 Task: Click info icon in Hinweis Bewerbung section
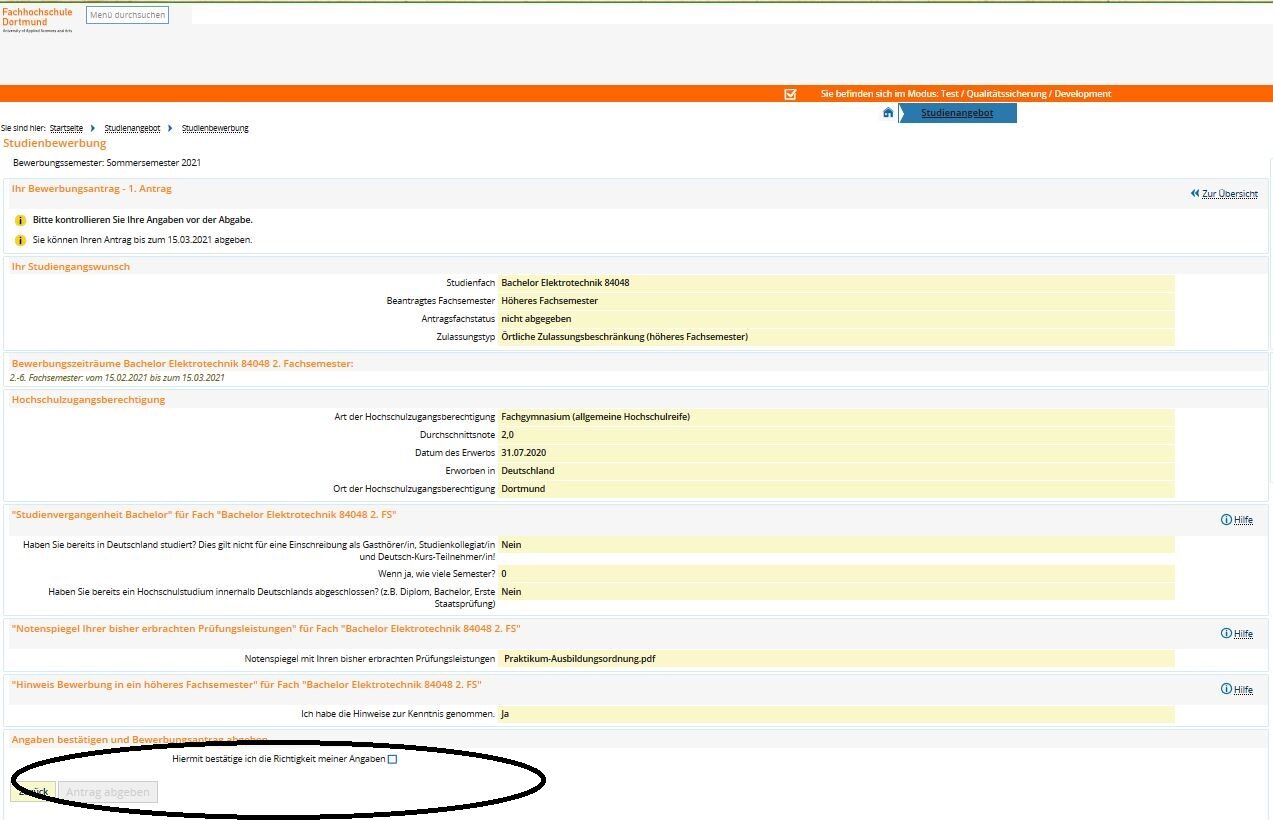pyautogui.click(x=1226, y=689)
